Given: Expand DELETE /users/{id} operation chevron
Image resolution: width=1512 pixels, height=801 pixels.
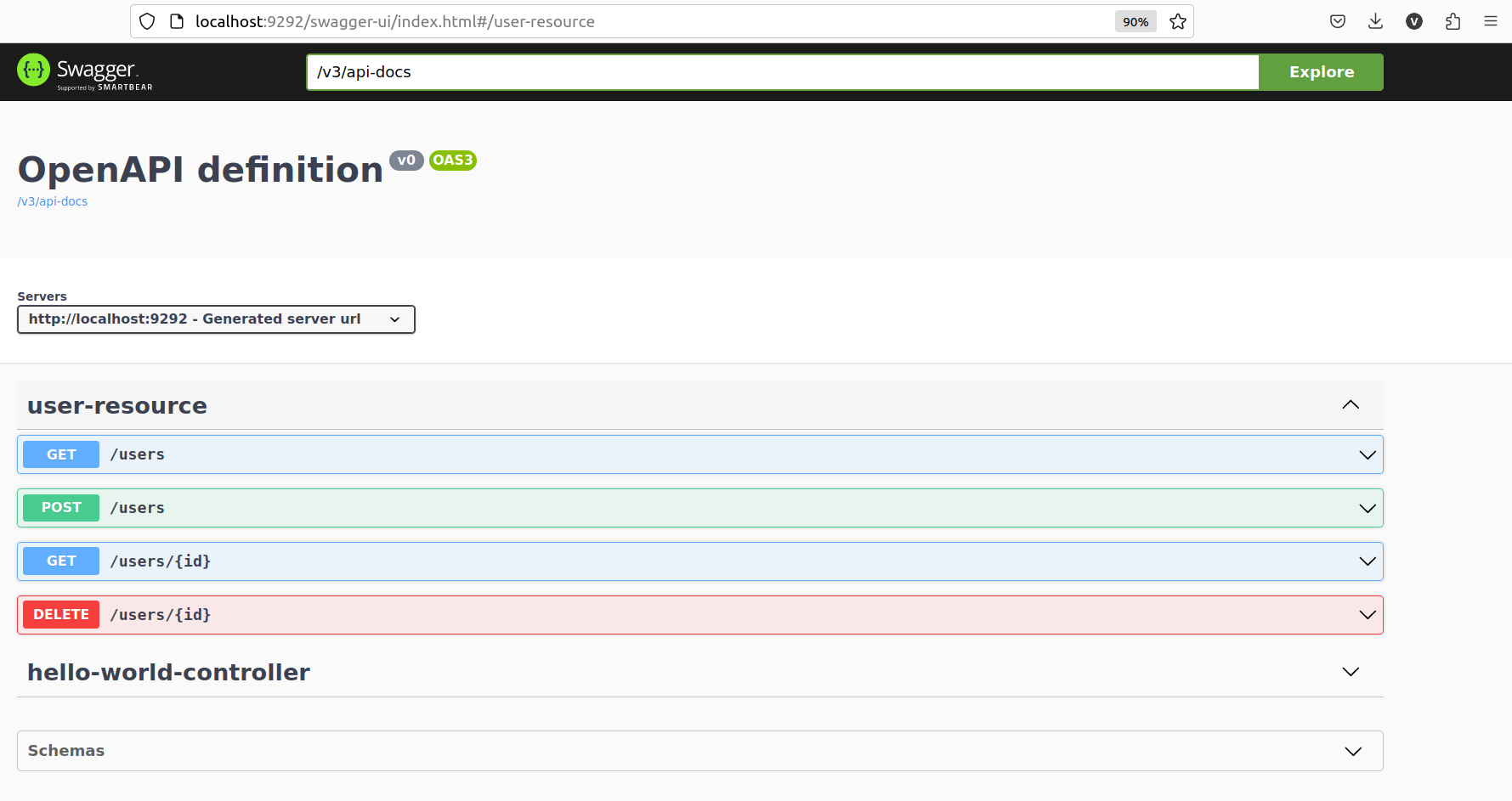Looking at the screenshot, I should click(1367, 615).
